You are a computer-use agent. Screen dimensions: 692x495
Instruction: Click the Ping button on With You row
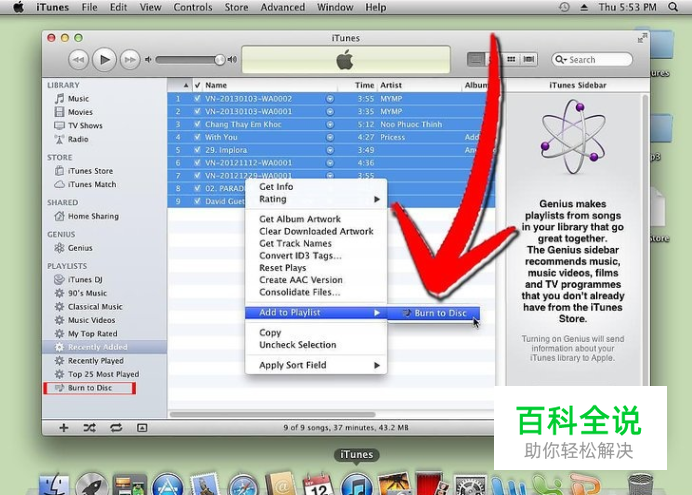pyautogui.click(x=330, y=137)
